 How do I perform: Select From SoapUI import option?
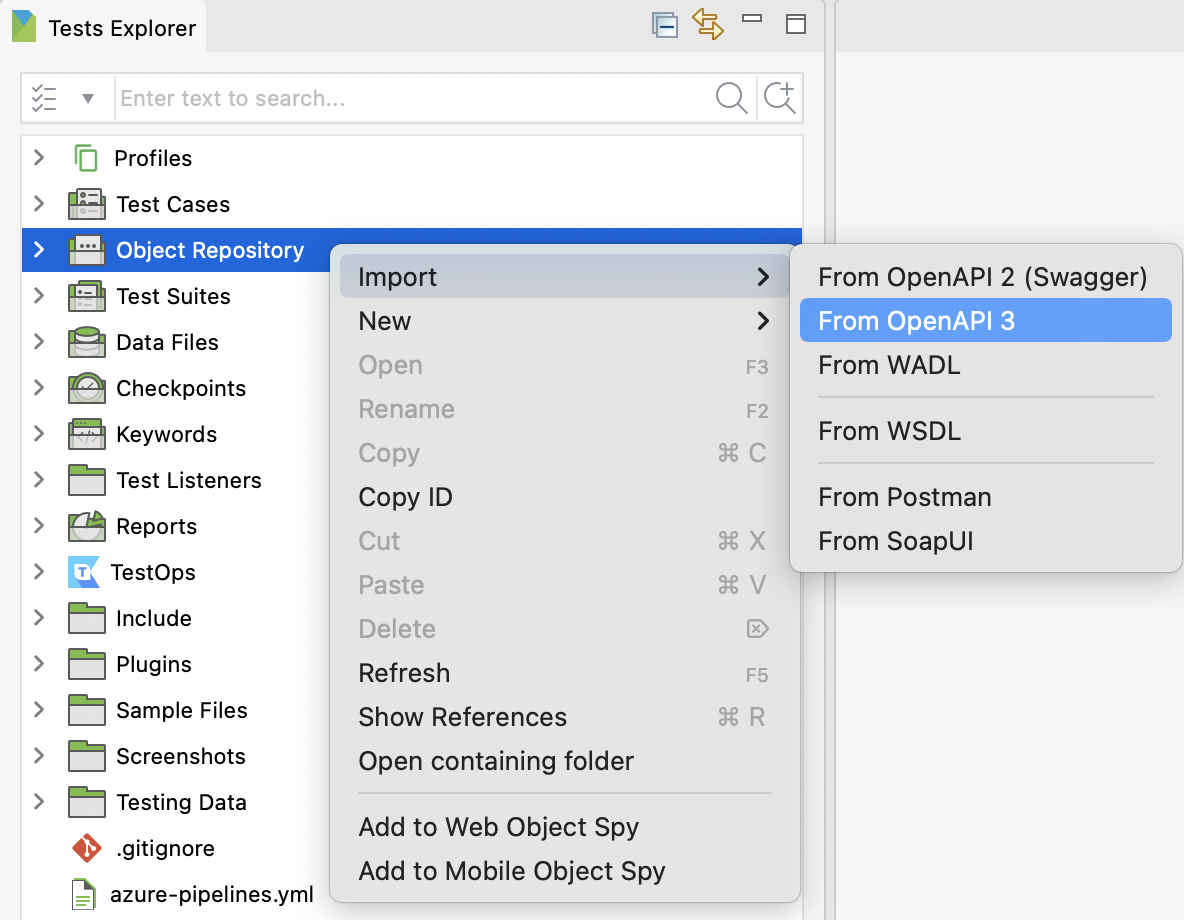(x=985, y=541)
